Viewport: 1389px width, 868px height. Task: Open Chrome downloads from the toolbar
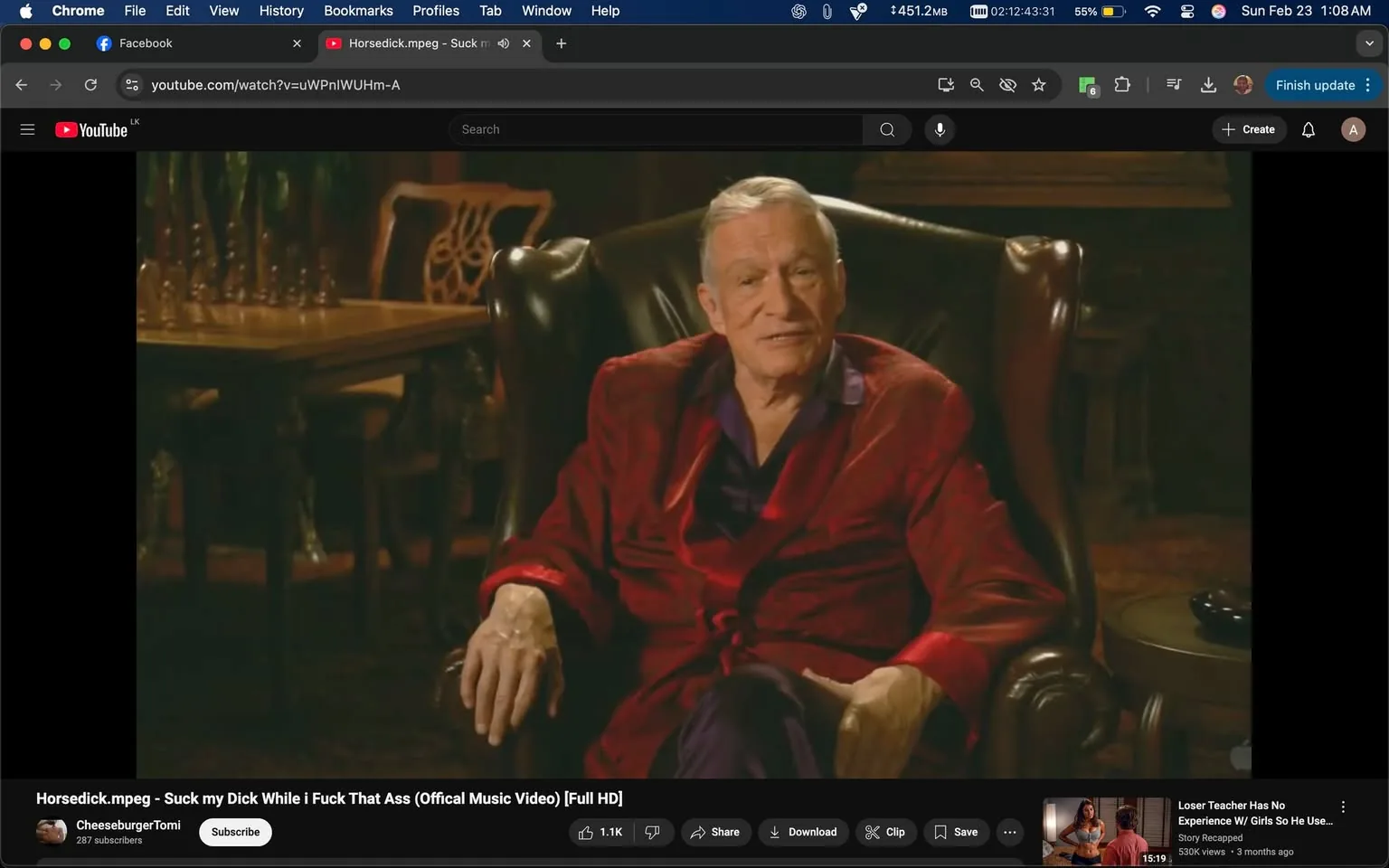1208,84
